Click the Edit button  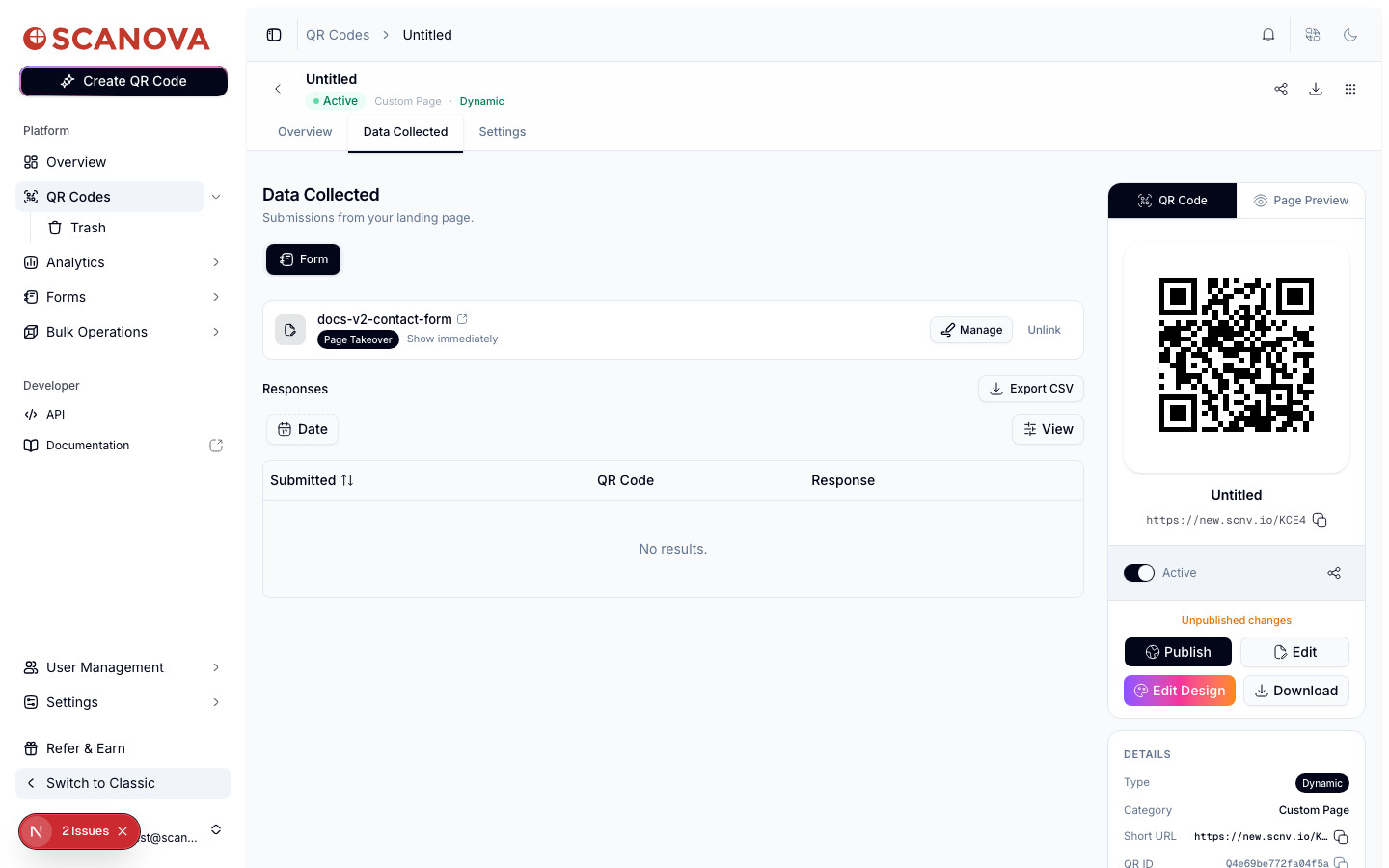(1294, 652)
